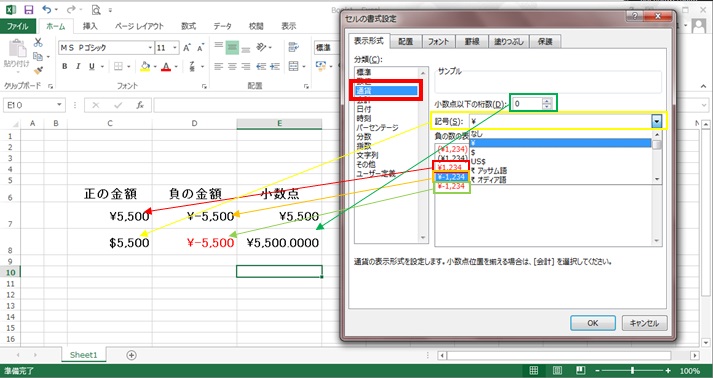
Task: Click the Cut scissors icon
Action: (38, 43)
